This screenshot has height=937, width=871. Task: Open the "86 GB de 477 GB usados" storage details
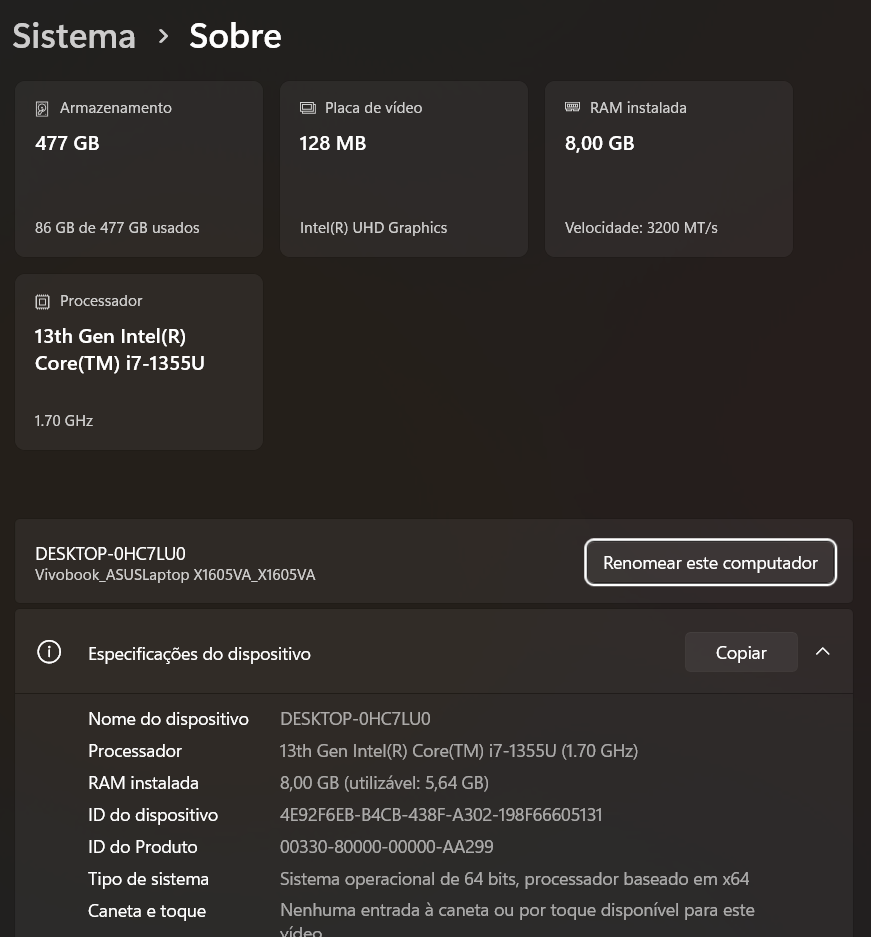point(117,228)
